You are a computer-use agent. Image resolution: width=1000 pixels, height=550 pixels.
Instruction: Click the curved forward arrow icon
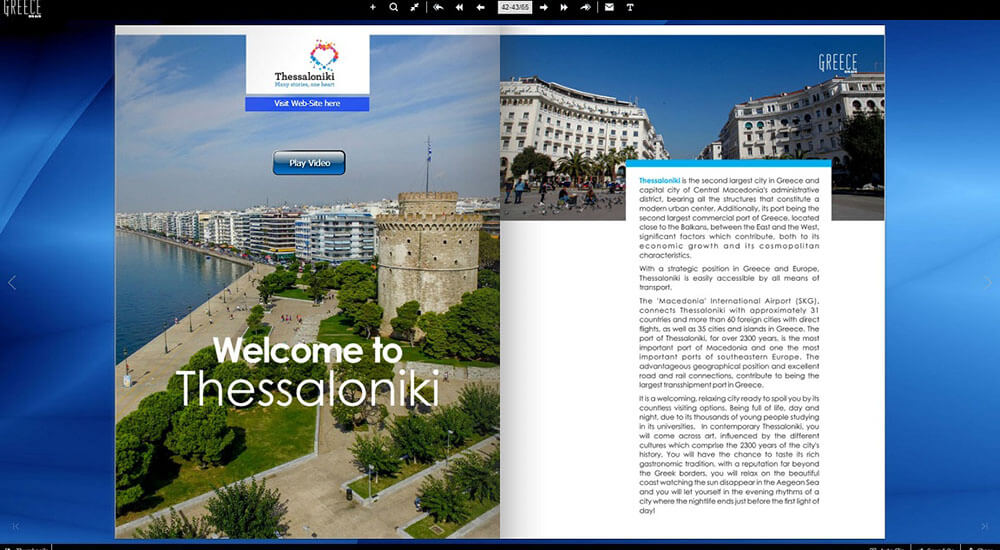tap(585, 7)
